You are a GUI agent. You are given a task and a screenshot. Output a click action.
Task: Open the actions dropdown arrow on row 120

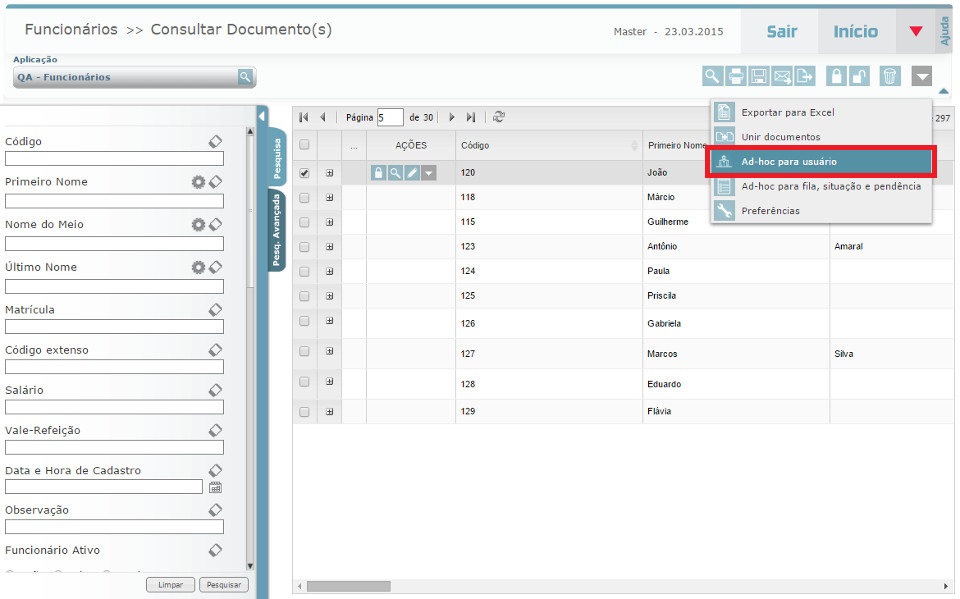pos(428,173)
